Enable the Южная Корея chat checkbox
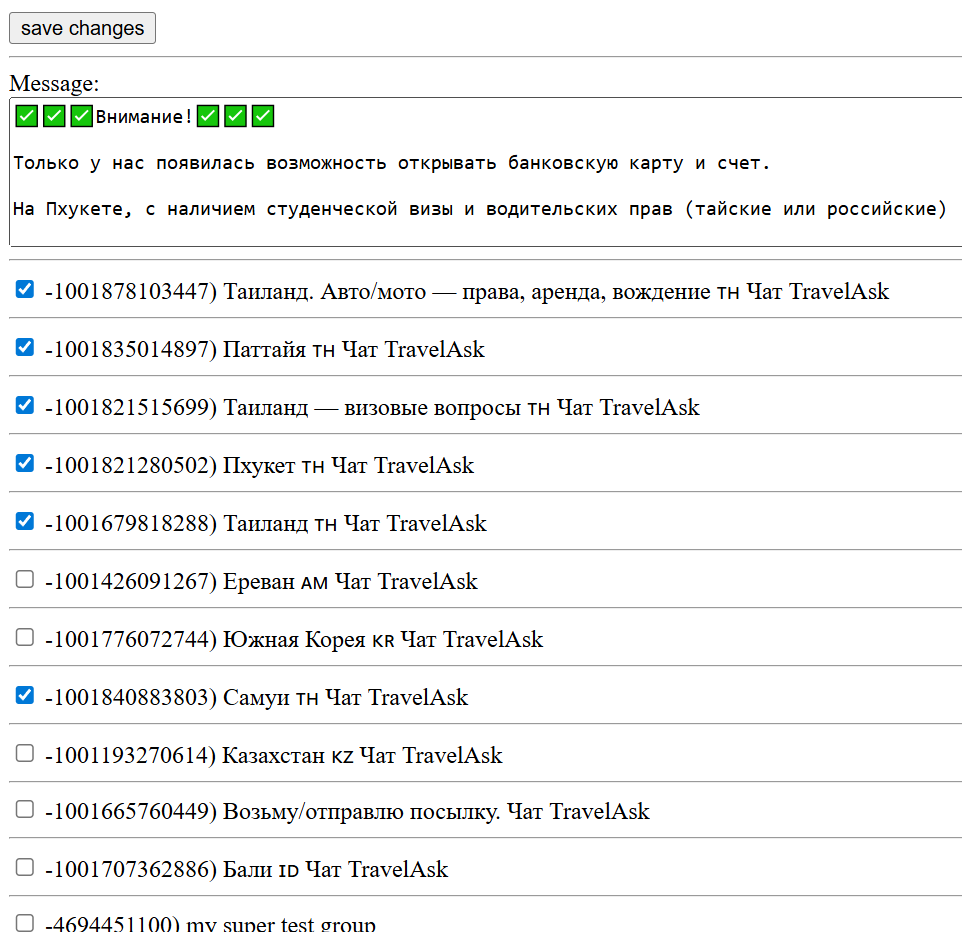962x932 pixels. point(25,638)
